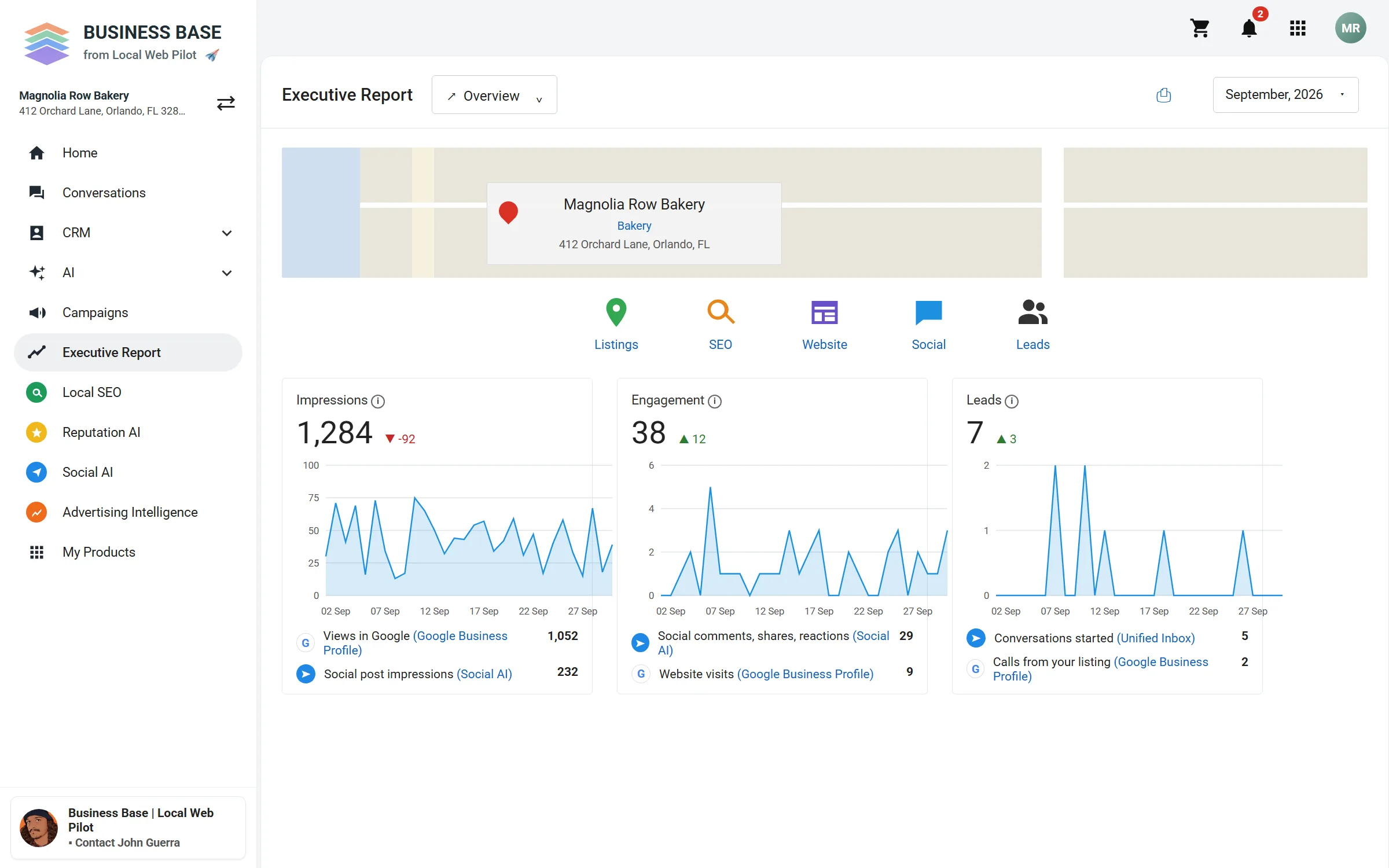The width and height of the screenshot is (1389, 868).
Task: Click Social AI link for post impressions
Action: click(x=484, y=674)
